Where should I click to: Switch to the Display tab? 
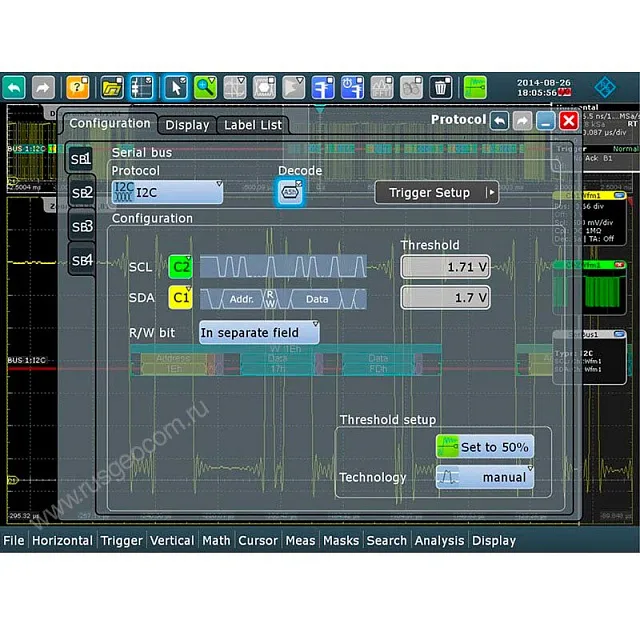(x=187, y=125)
